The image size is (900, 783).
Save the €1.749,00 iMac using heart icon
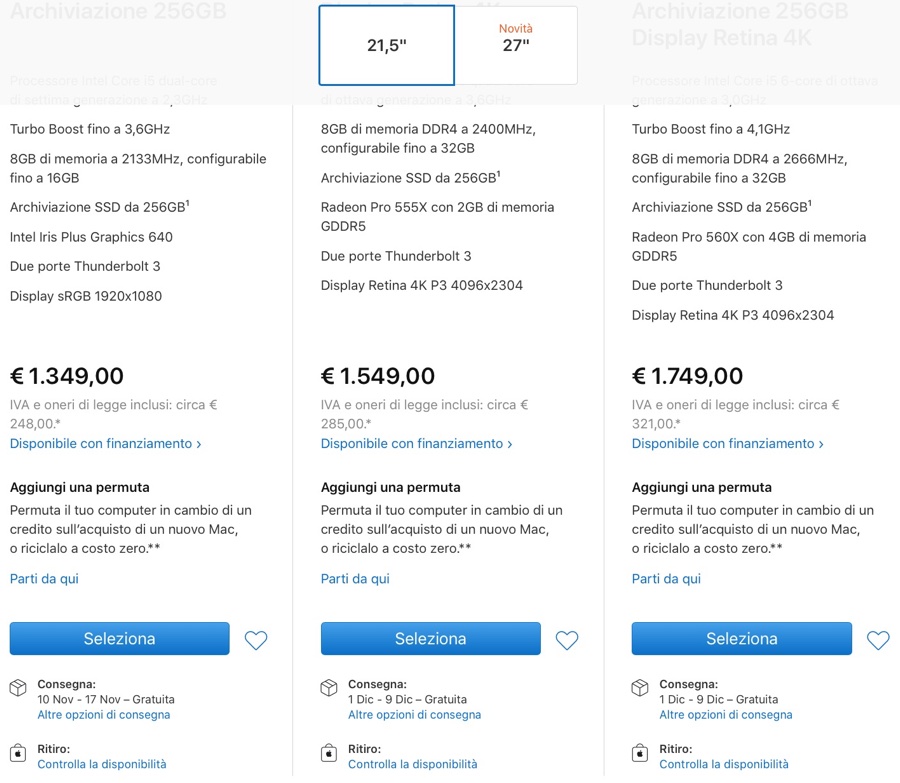pyautogui.click(x=878, y=640)
